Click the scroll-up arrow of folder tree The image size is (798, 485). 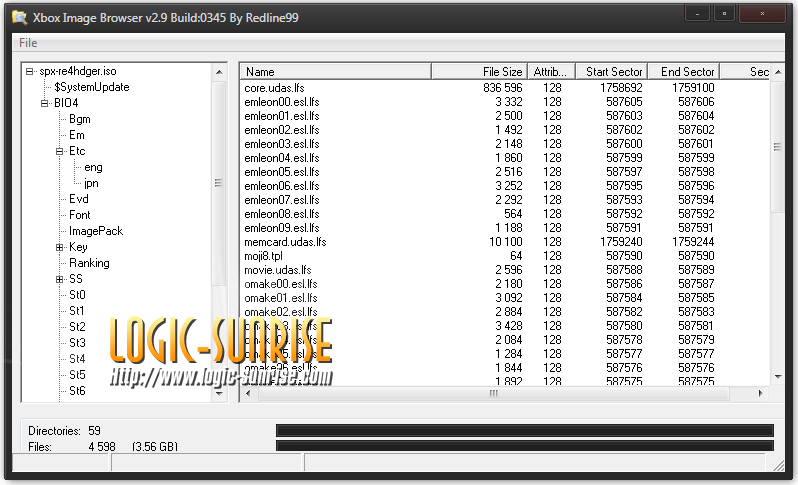pos(219,72)
